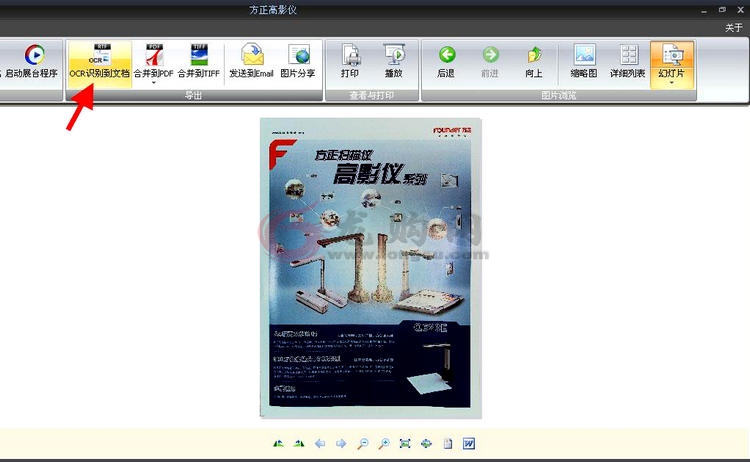Click the pan/move image icon
The width and height of the screenshot is (750, 462).
[426, 444]
